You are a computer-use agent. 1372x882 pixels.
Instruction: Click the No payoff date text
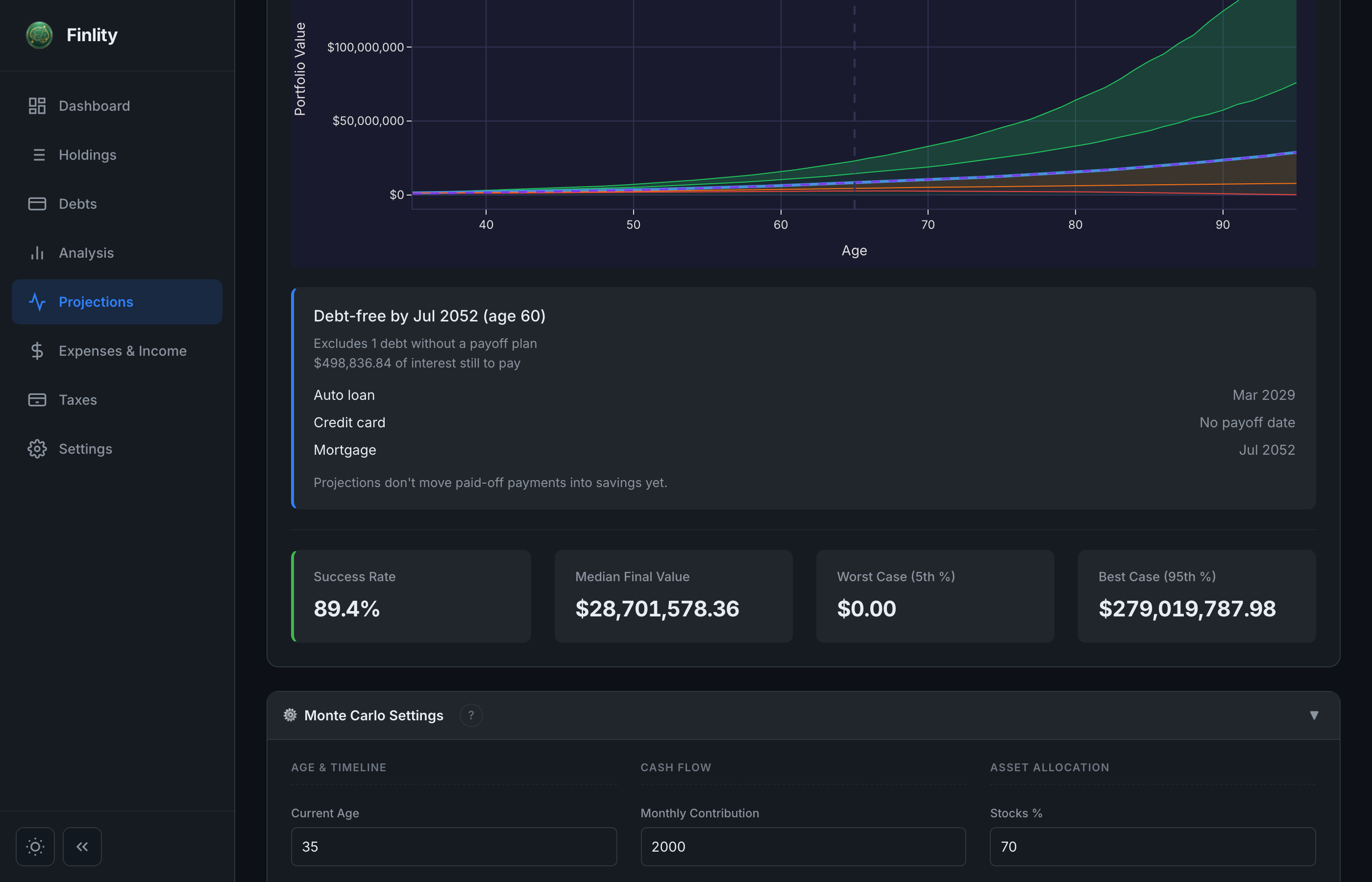click(x=1247, y=423)
